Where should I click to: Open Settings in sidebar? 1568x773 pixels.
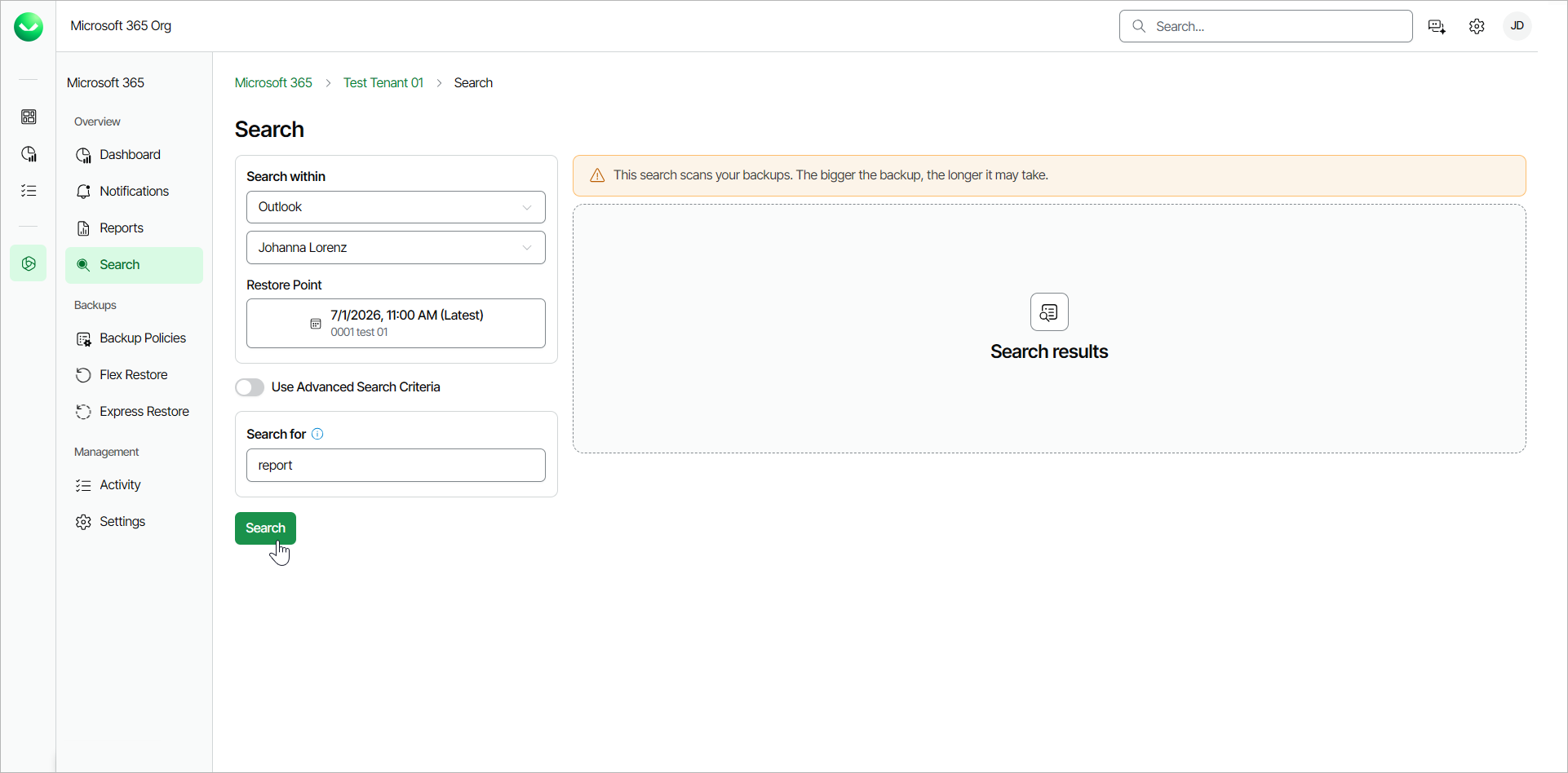[x=134, y=522]
